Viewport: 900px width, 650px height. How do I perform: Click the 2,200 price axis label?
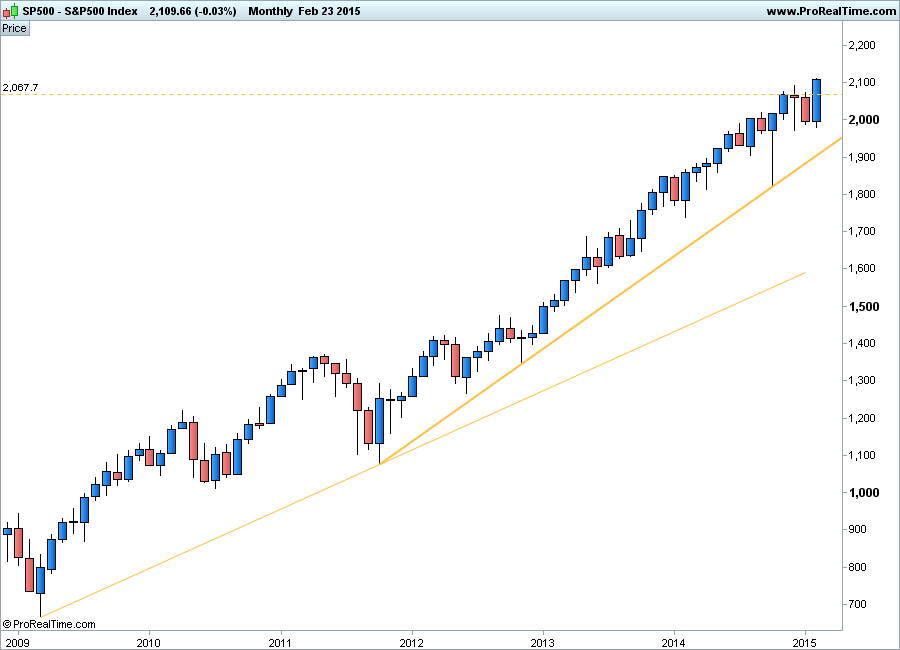(x=862, y=45)
